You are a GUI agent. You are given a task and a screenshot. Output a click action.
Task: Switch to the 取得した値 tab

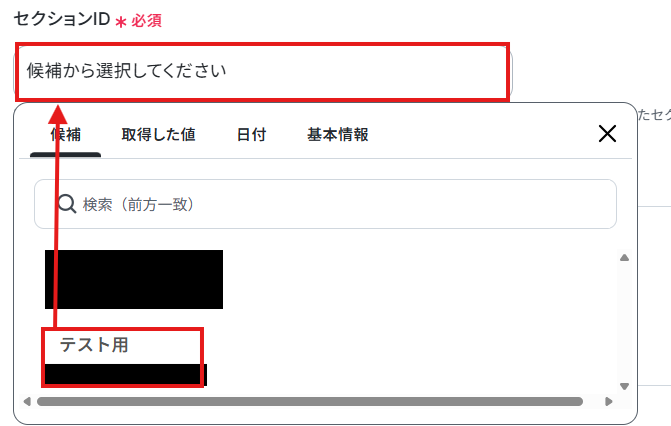tap(158, 134)
